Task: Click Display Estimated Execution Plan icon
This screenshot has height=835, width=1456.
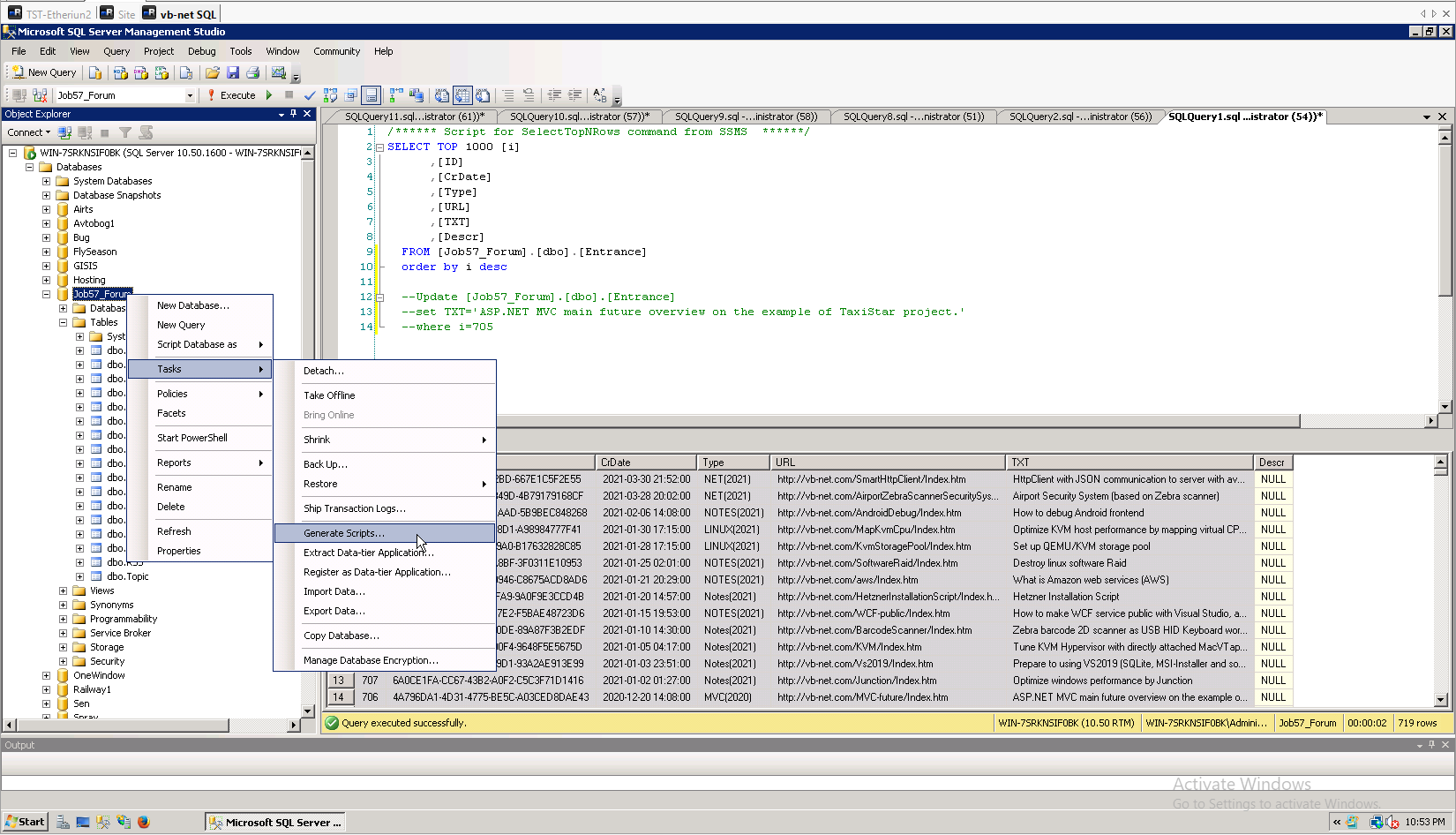Action: point(331,95)
